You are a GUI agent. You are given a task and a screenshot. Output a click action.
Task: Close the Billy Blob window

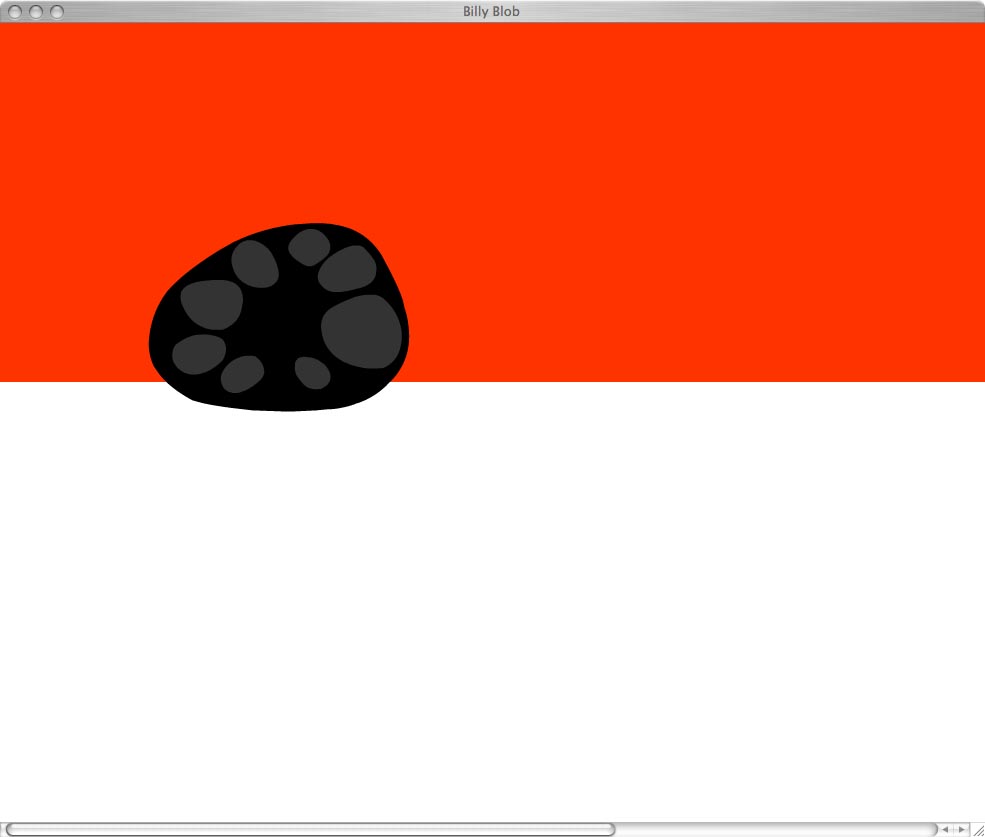pos(15,11)
